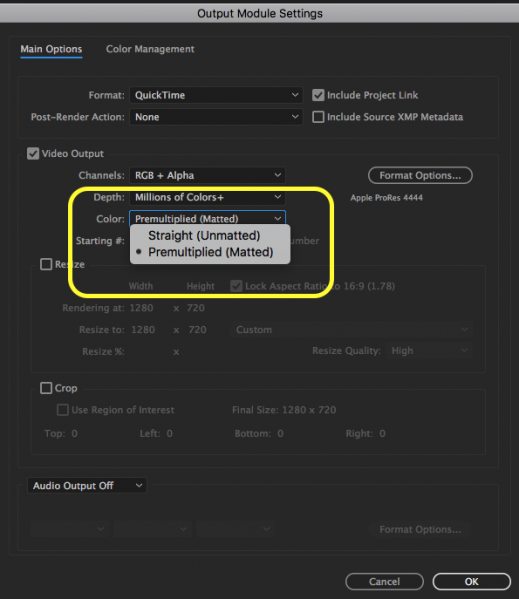Click the OK button
Screen dimensions: 519x599
(471, 581)
